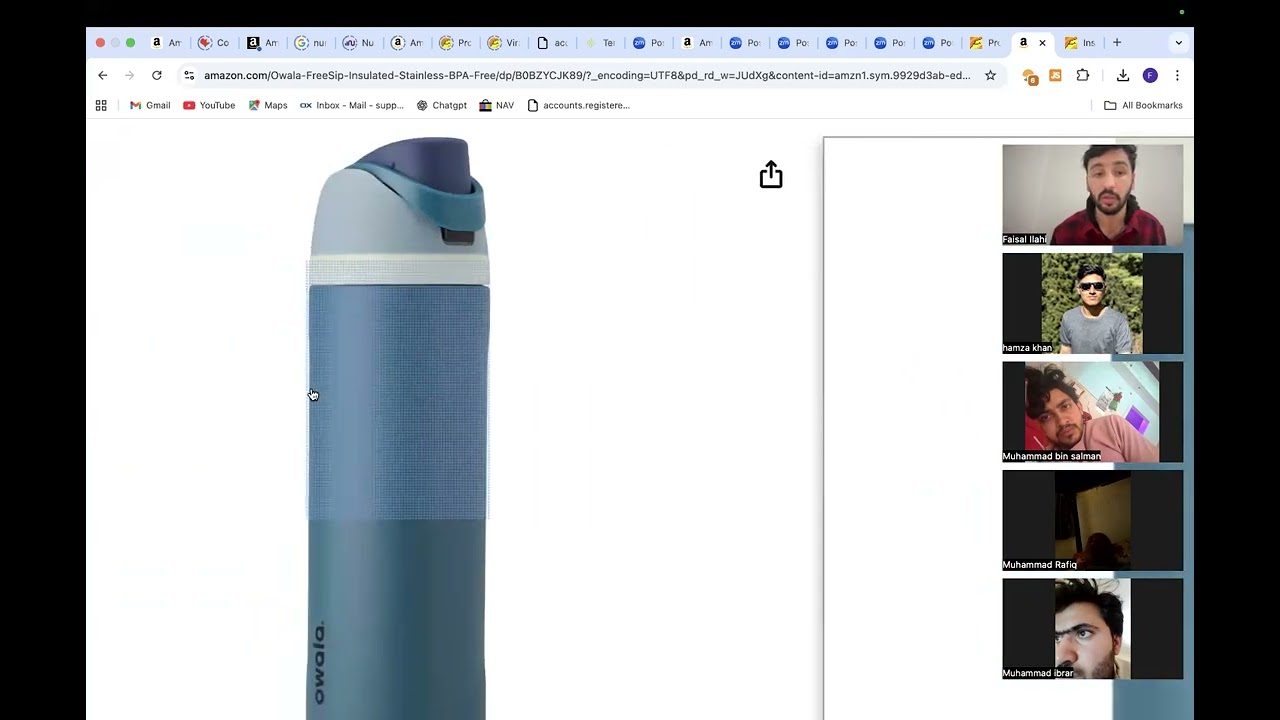Switch to the 'Vir' tab
Viewport: 1280px width, 720px height.
pos(503,43)
